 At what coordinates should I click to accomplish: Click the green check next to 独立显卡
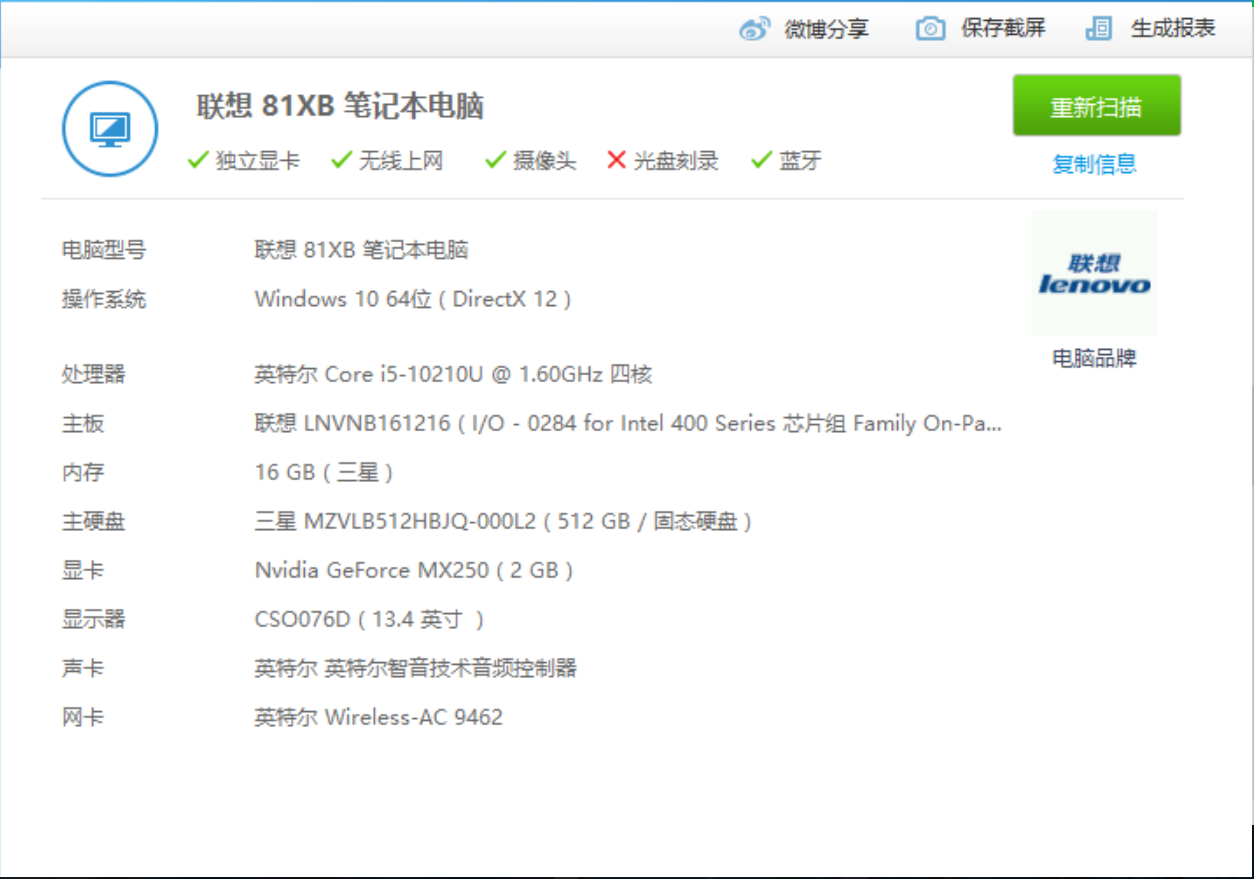[x=198, y=160]
